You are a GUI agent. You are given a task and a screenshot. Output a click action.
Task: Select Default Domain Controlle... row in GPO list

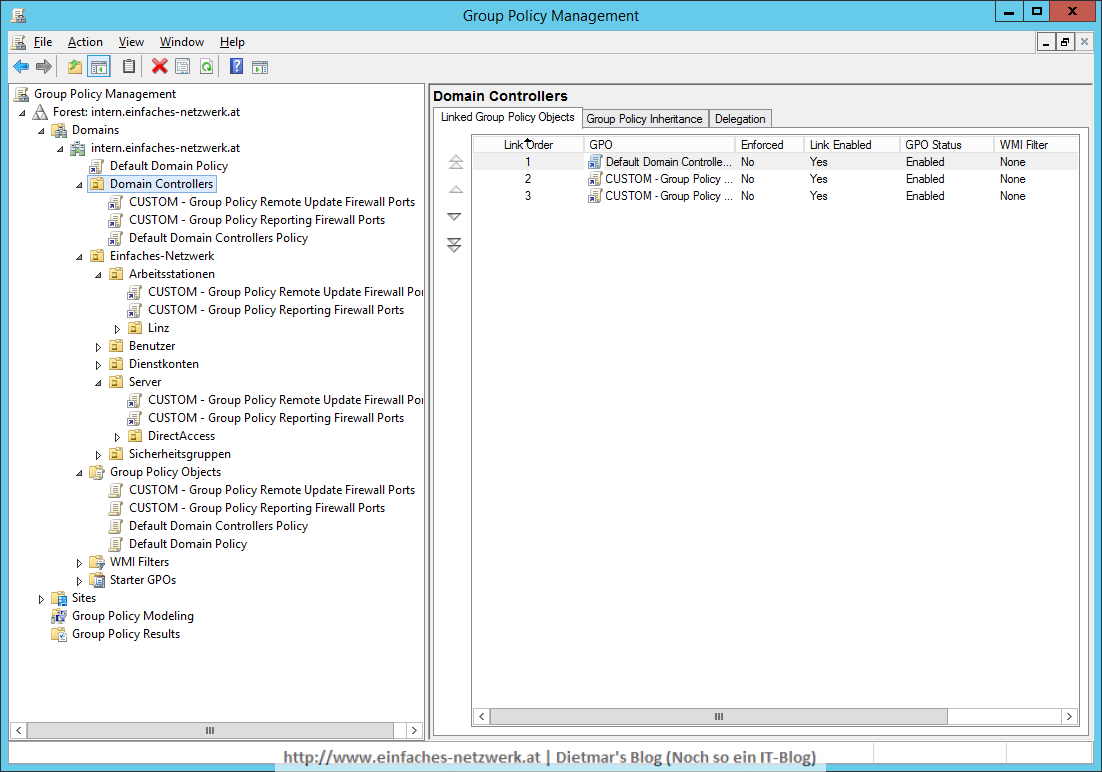tap(775, 162)
